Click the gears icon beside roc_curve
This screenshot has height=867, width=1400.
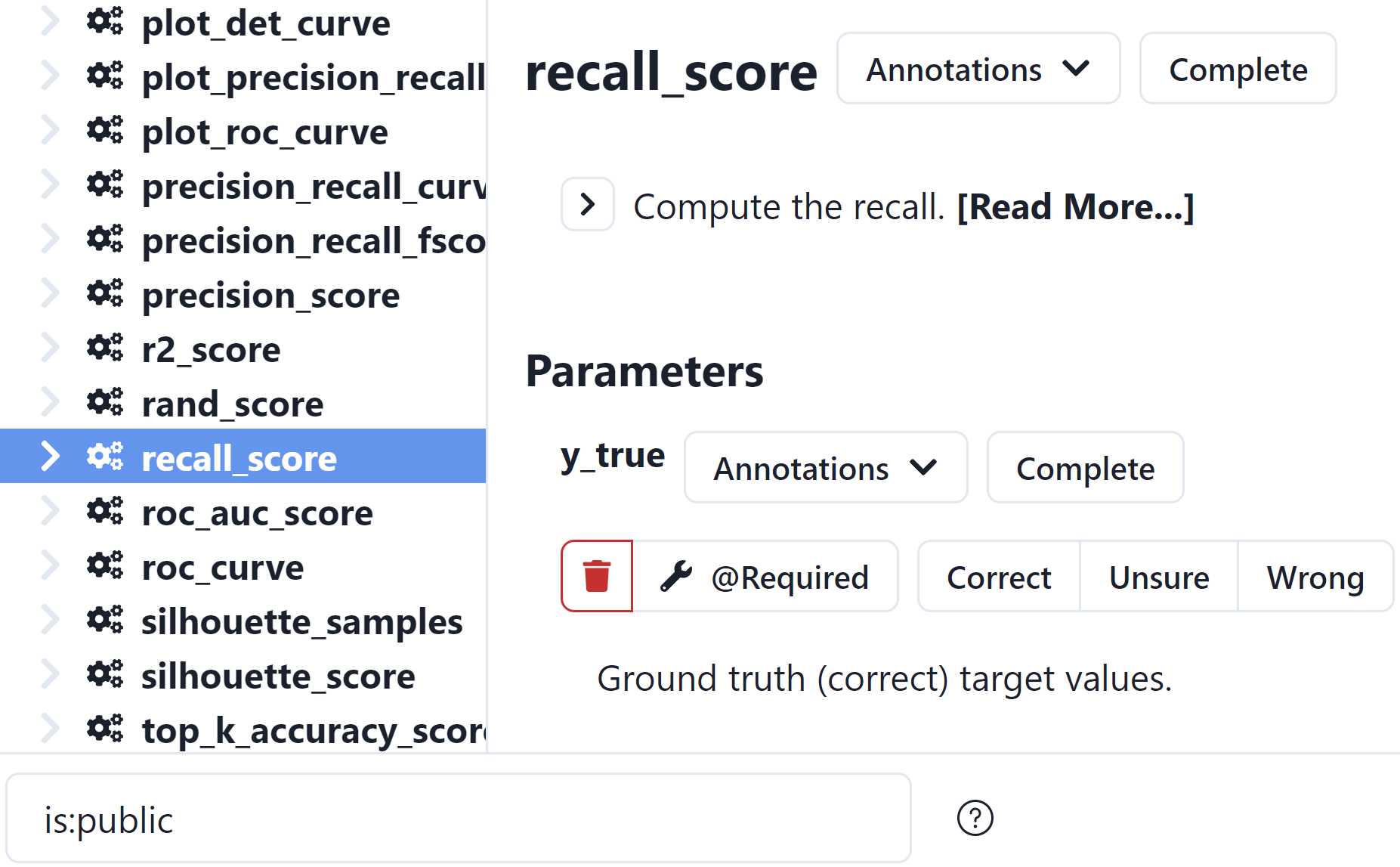click(104, 567)
